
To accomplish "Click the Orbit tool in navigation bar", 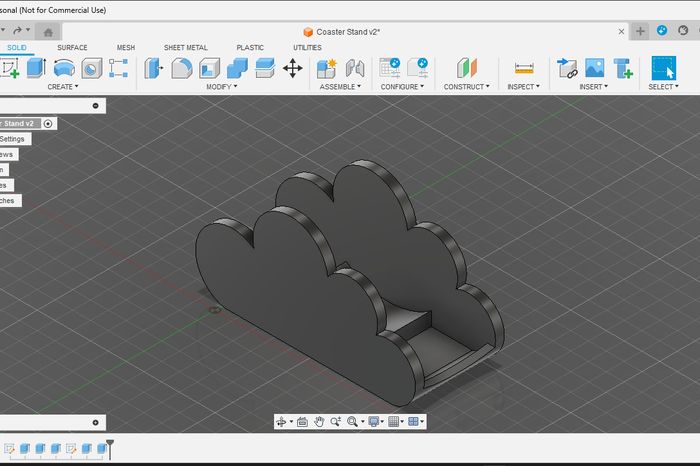I will 281,421.
